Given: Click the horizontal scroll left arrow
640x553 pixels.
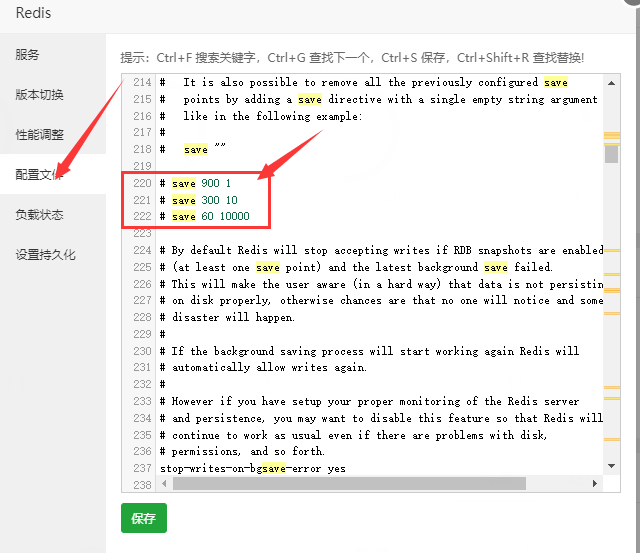Looking at the screenshot, I should point(164,484).
